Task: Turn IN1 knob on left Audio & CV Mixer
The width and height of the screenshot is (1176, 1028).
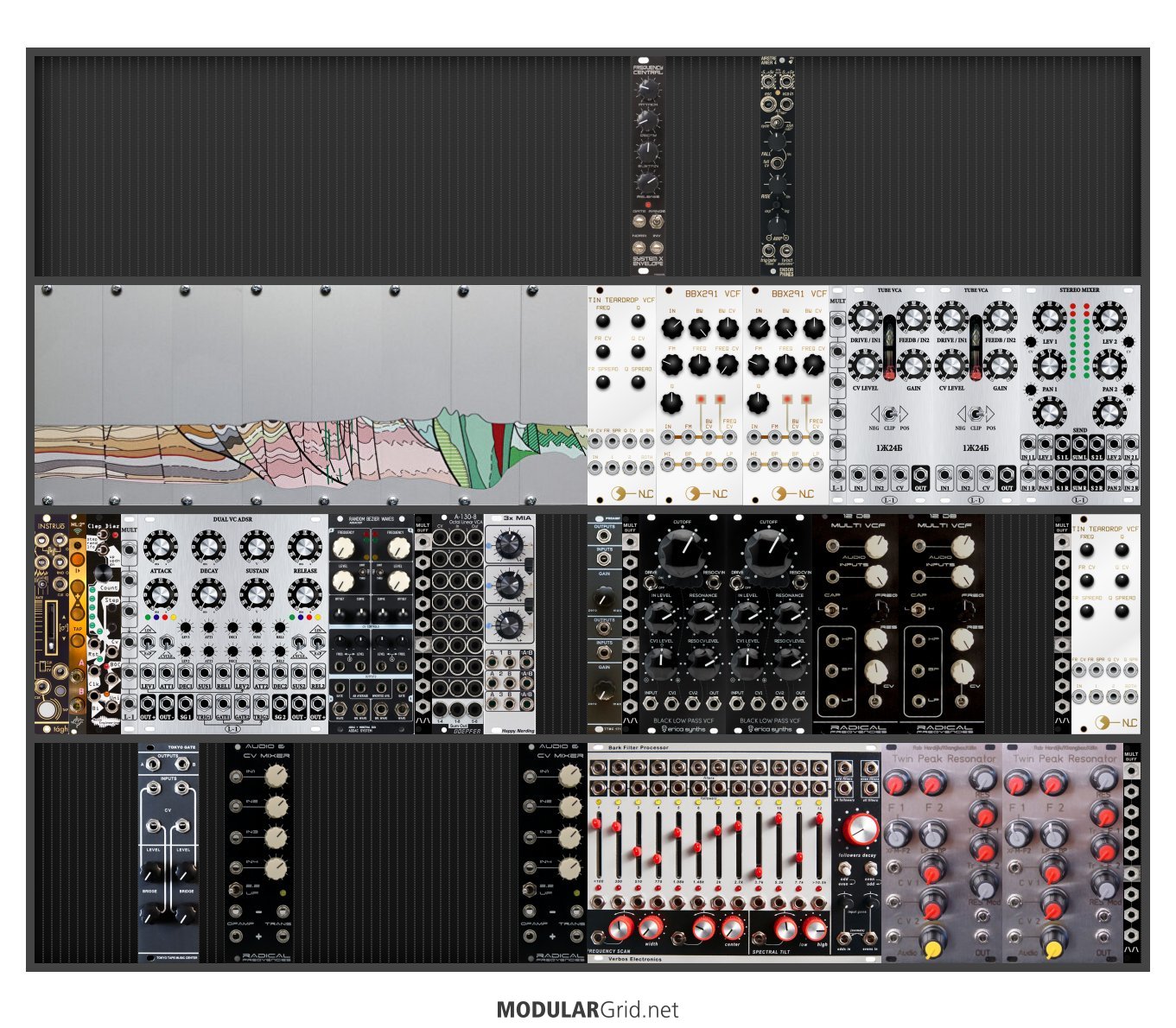Action: (x=275, y=775)
